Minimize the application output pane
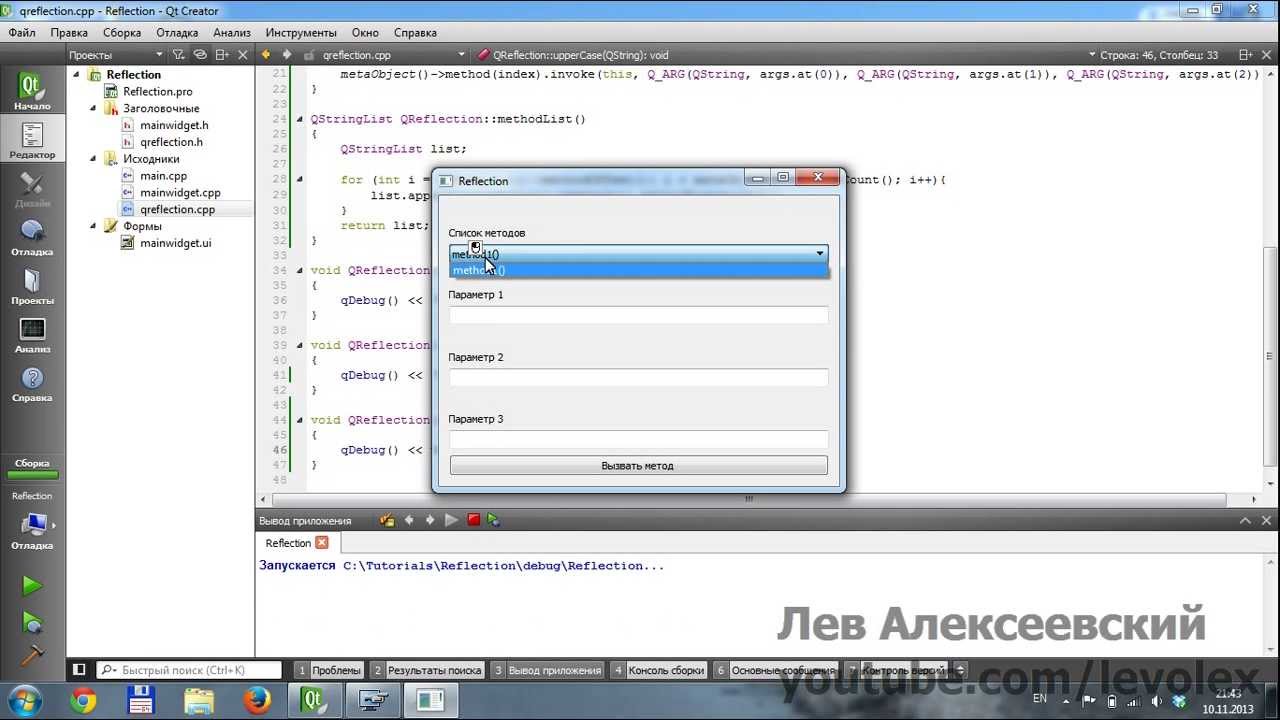Image resolution: width=1280 pixels, height=720 pixels. pyautogui.click(x=1245, y=520)
